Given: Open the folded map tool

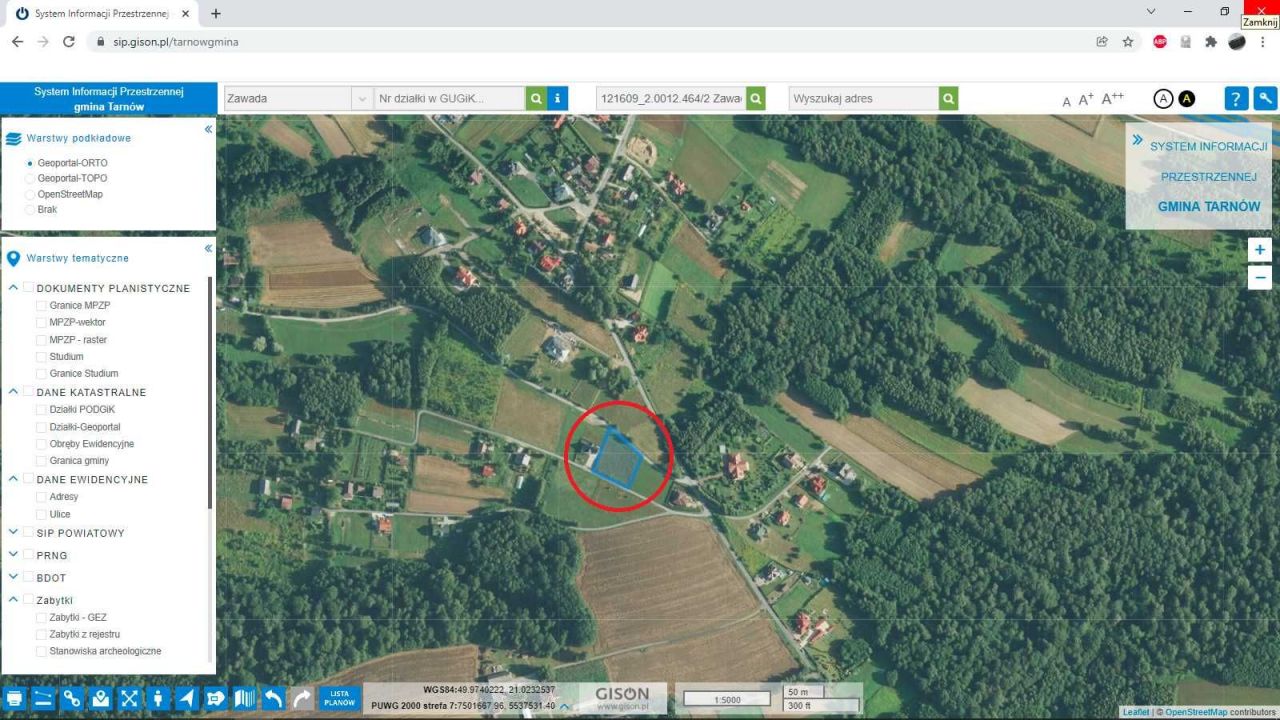Looking at the screenshot, I should [x=245, y=698].
